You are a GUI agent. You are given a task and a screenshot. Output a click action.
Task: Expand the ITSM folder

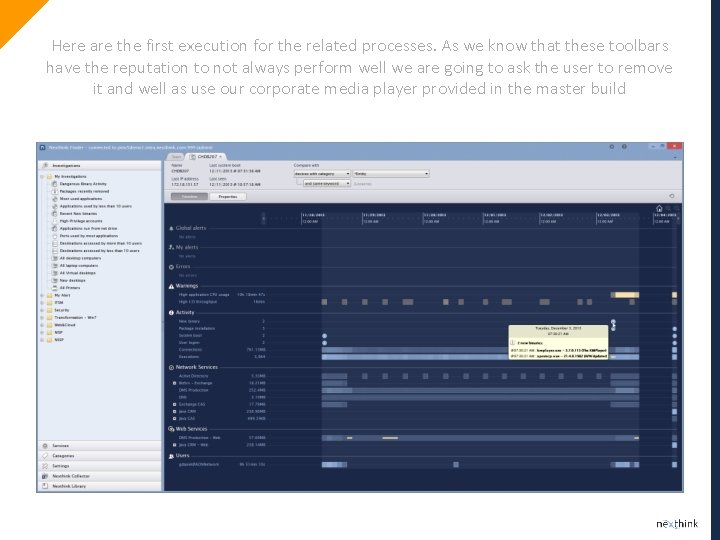[42, 303]
